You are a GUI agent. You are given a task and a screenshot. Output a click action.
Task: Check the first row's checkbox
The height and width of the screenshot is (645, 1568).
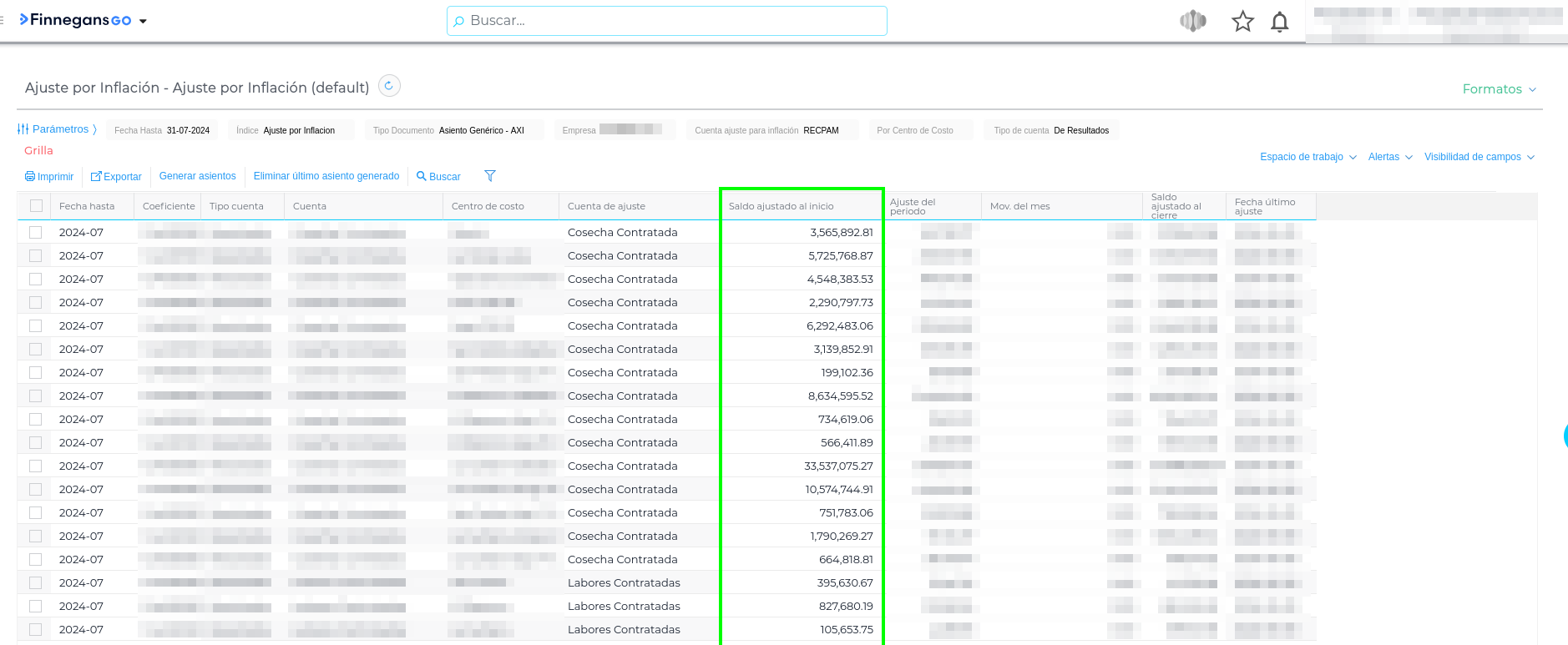pos(36,233)
